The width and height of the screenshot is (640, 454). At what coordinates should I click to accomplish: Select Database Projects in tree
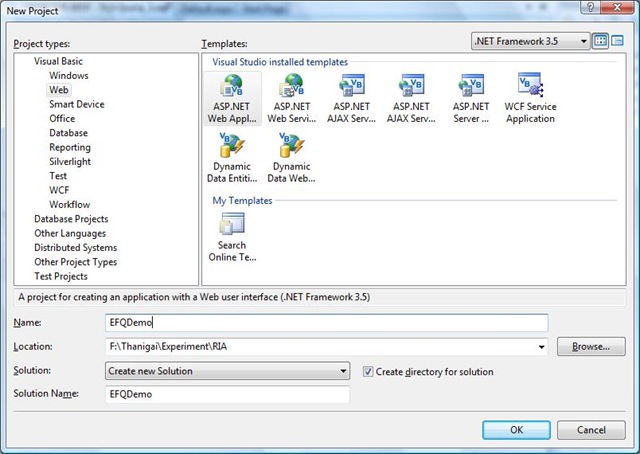(x=71, y=219)
